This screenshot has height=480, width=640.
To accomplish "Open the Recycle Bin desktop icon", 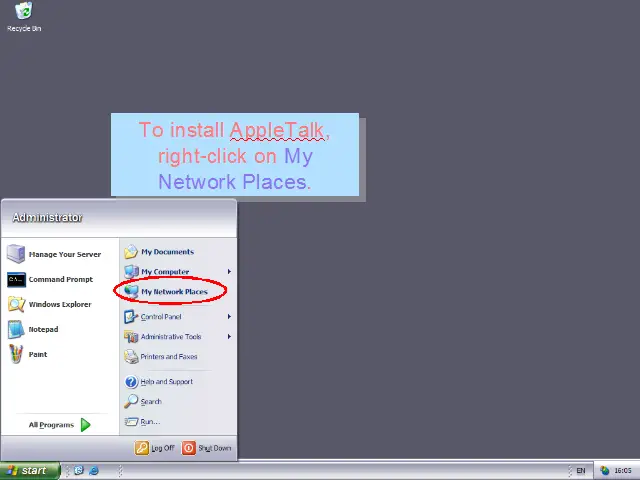I will tap(24, 11).
